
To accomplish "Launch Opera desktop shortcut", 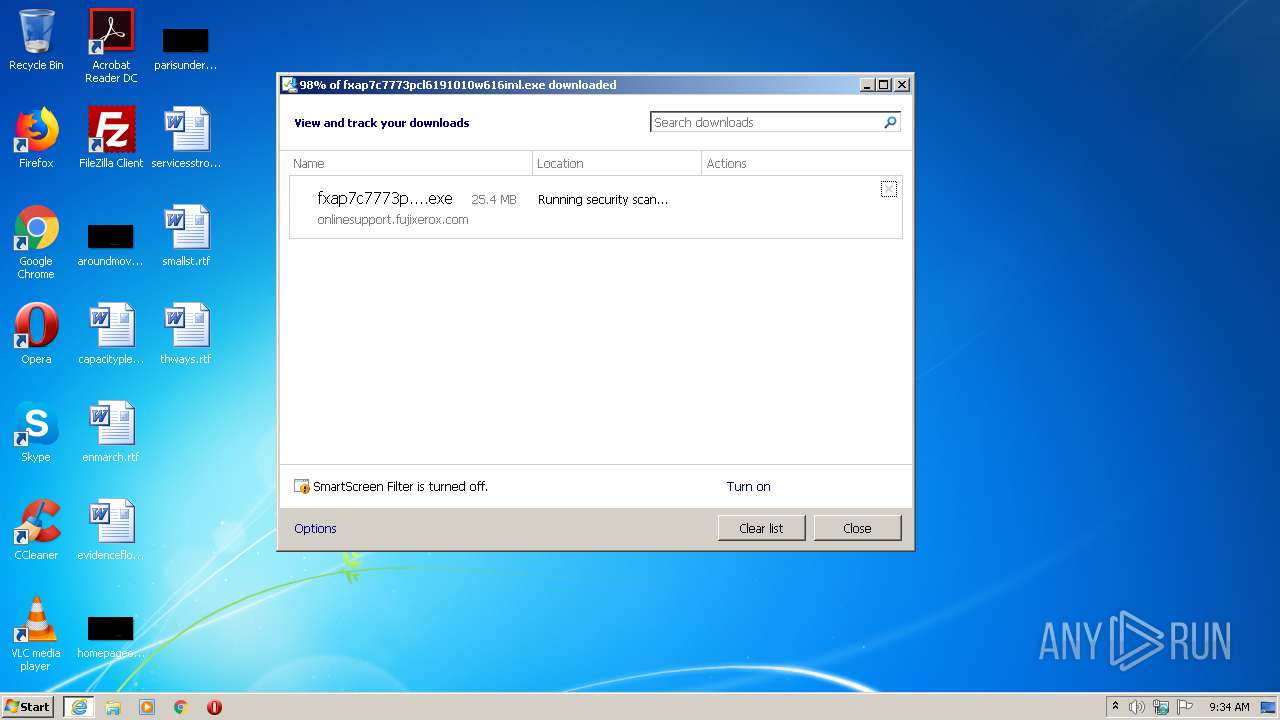I will click(36, 333).
